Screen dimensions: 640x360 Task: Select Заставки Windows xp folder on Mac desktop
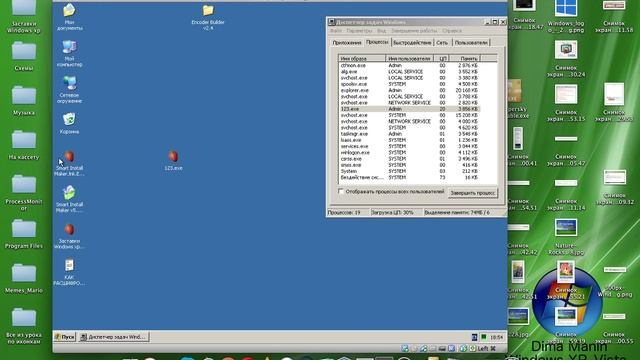coord(24,8)
